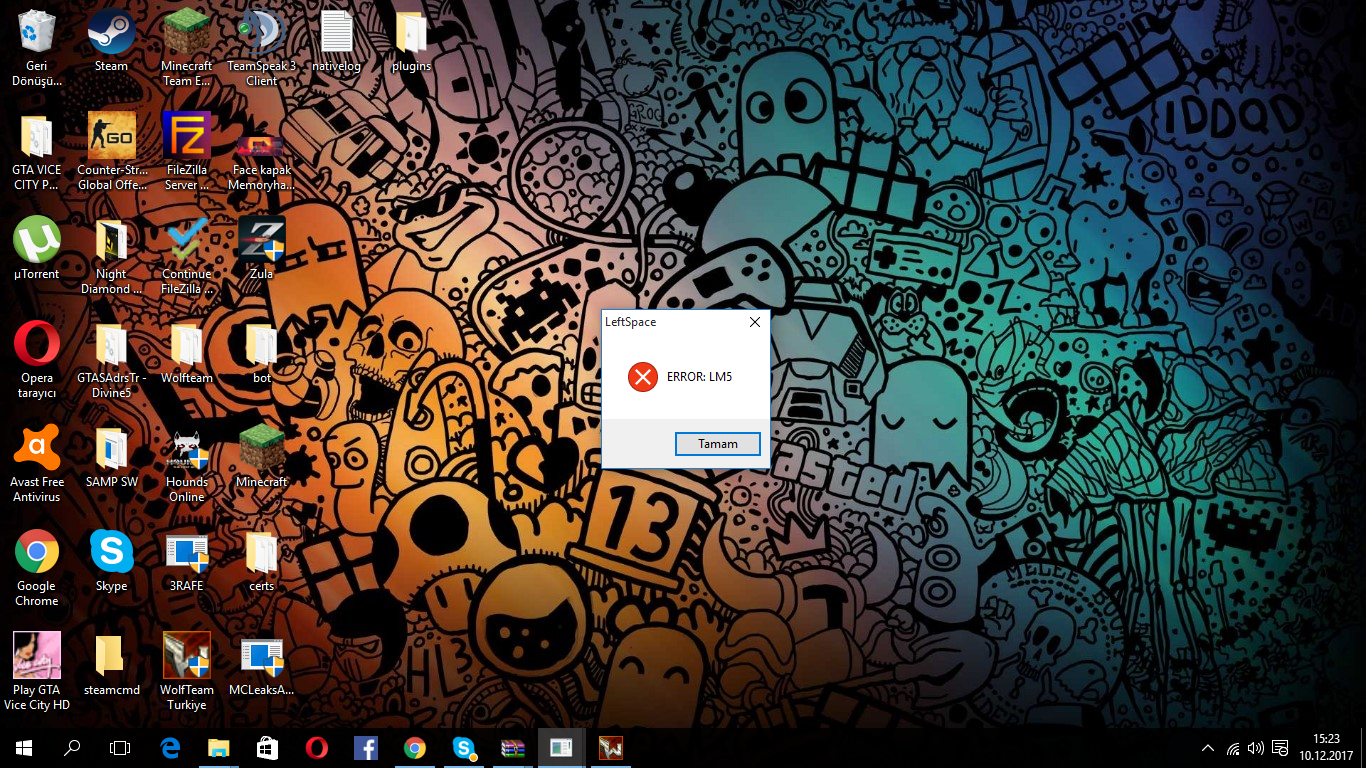1366x768 pixels.
Task: Open taskbar search magnifier
Action: click(x=72, y=748)
